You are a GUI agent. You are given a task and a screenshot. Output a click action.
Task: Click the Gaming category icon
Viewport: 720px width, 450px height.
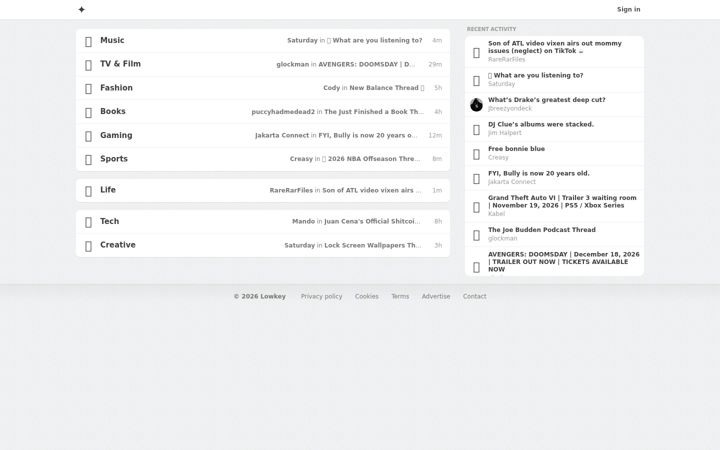coord(89,137)
